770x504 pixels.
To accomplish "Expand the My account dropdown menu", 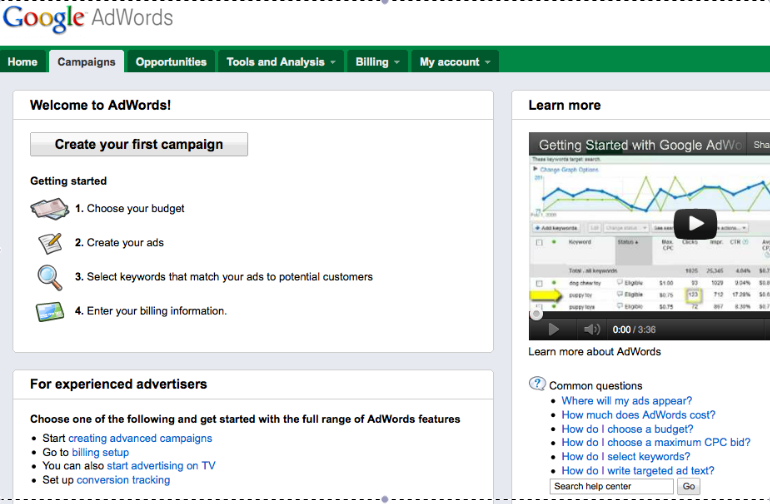I will pos(455,62).
